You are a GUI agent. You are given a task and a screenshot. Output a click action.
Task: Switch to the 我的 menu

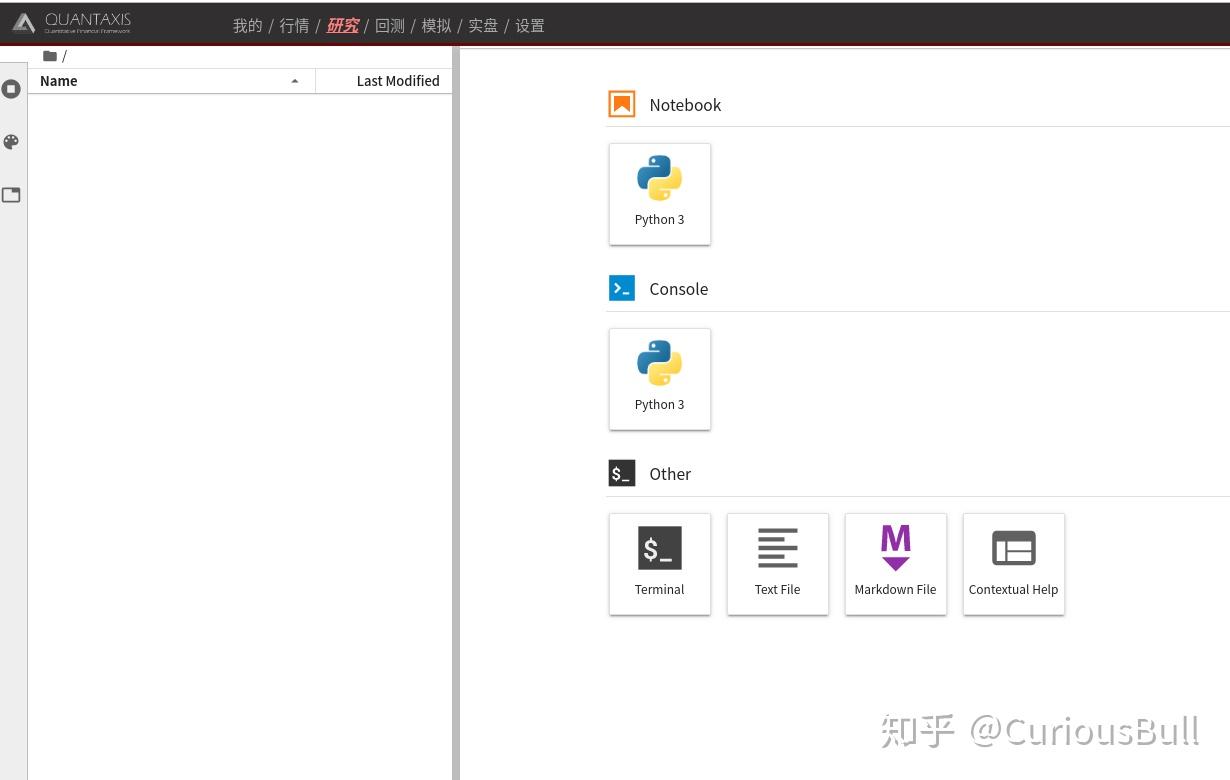[x=247, y=26]
